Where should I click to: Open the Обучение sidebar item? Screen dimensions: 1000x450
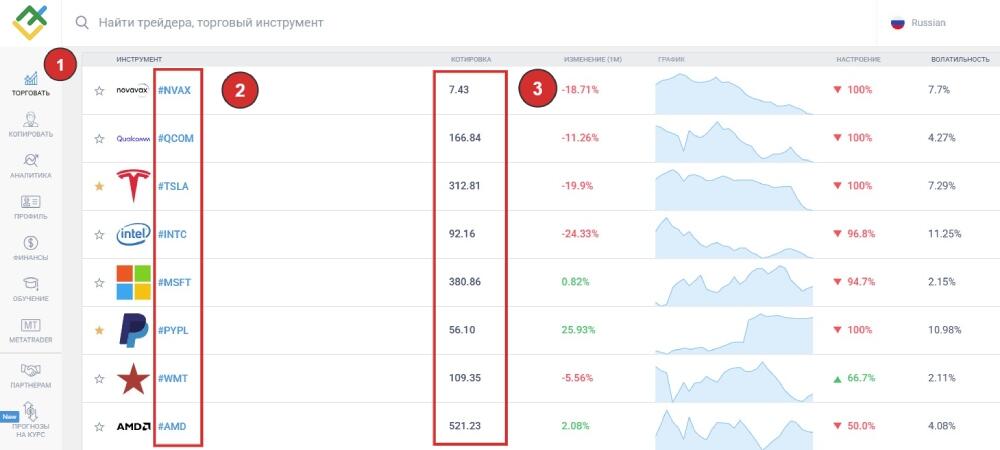[31, 289]
